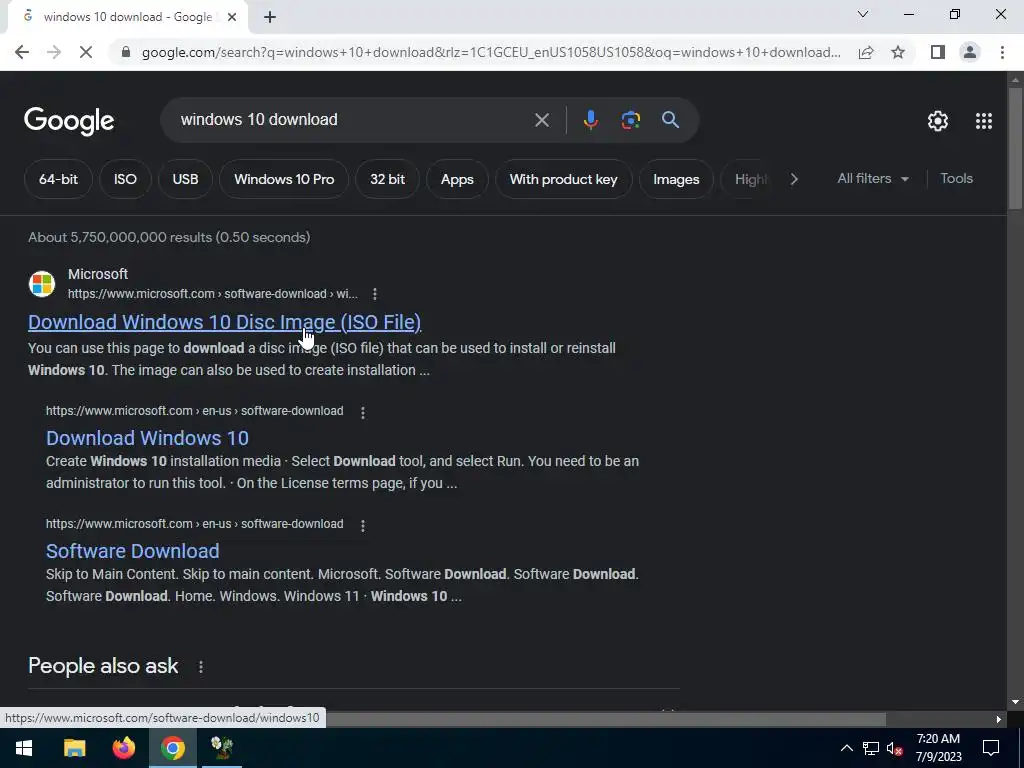Click the Microsoft site name text
Viewport: 1024px width, 768px height.
pyautogui.click(x=98, y=274)
